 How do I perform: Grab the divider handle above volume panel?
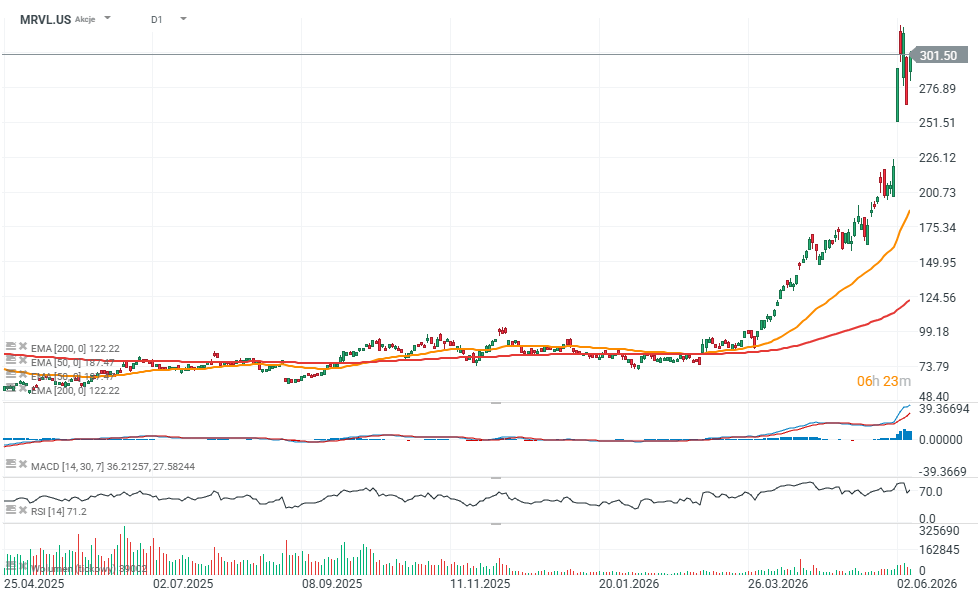496,524
